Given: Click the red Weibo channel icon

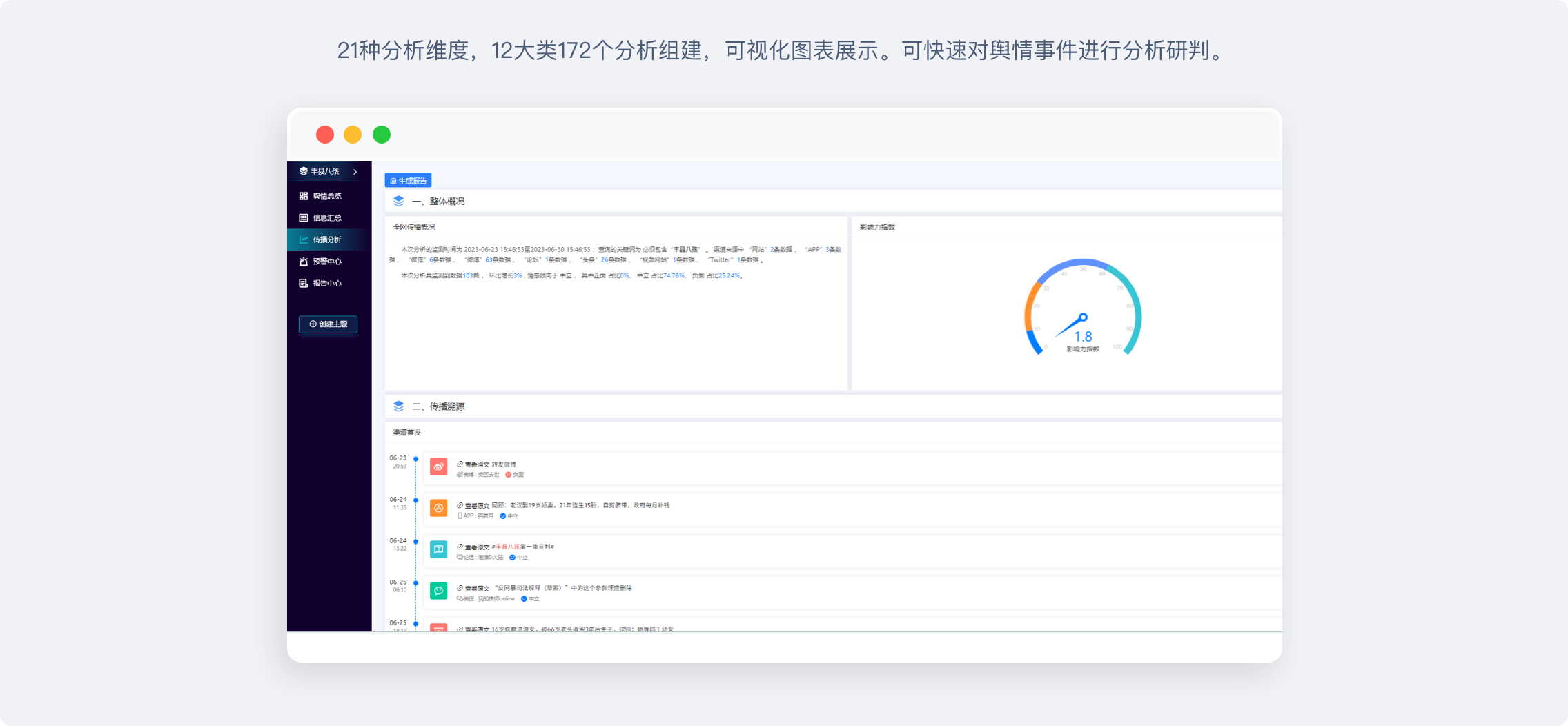Looking at the screenshot, I should [x=439, y=467].
